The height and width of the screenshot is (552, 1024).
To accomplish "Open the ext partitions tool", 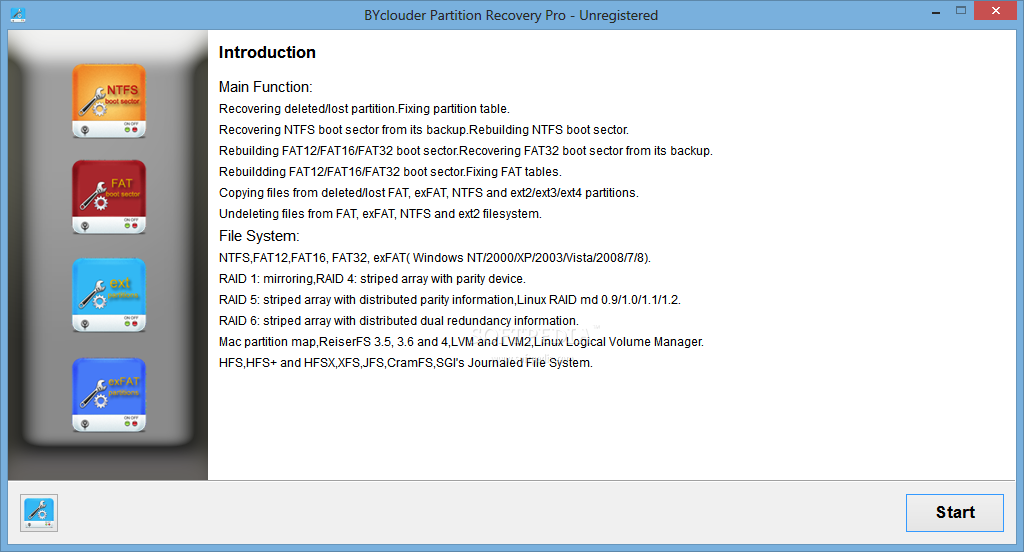I will [x=109, y=295].
